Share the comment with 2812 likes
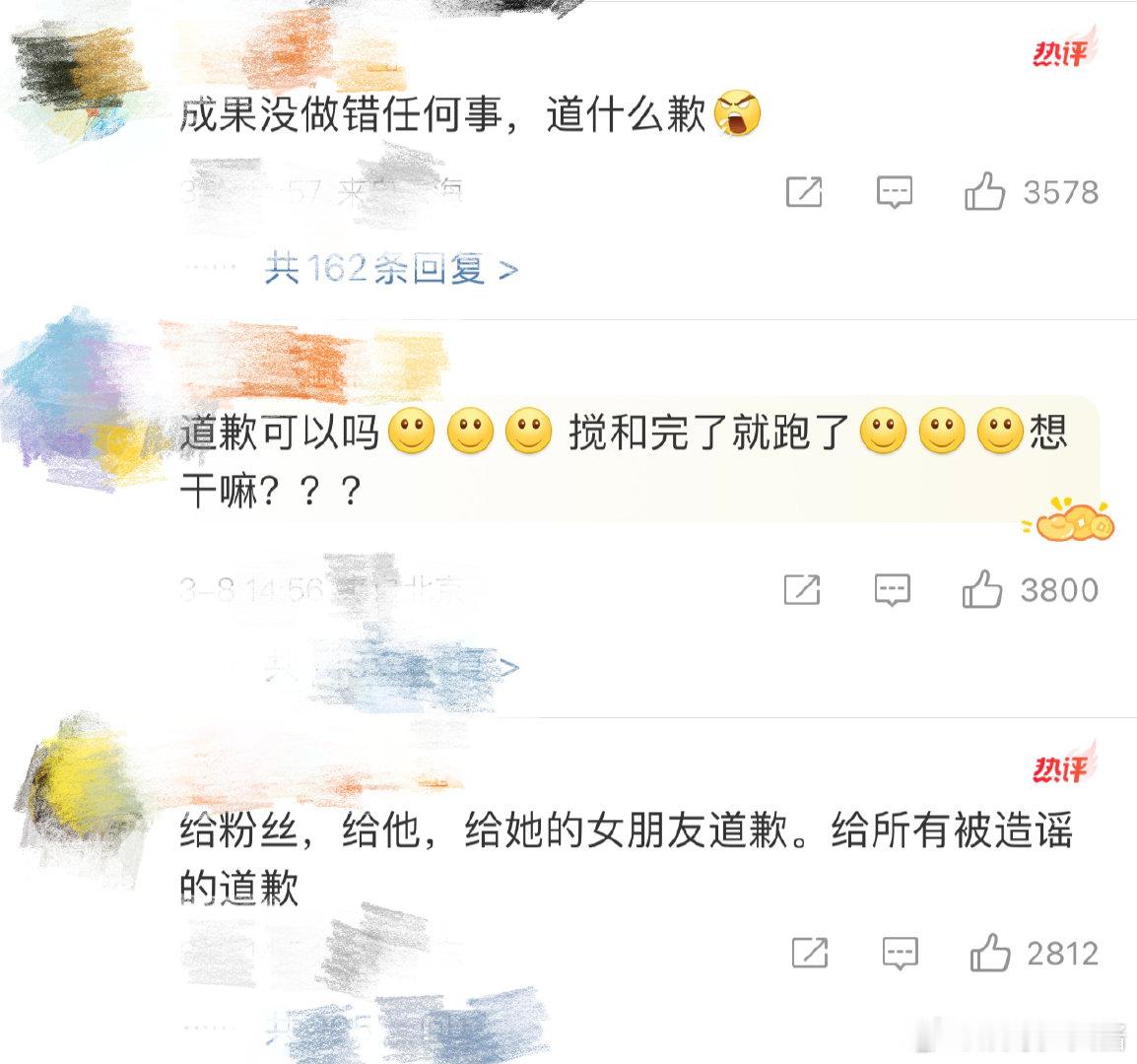1137x1064 pixels. [810, 953]
